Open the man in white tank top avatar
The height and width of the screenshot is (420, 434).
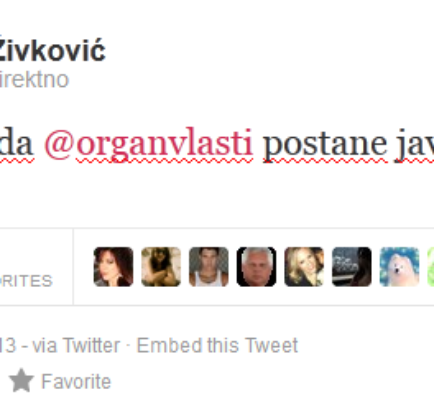coord(209,267)
